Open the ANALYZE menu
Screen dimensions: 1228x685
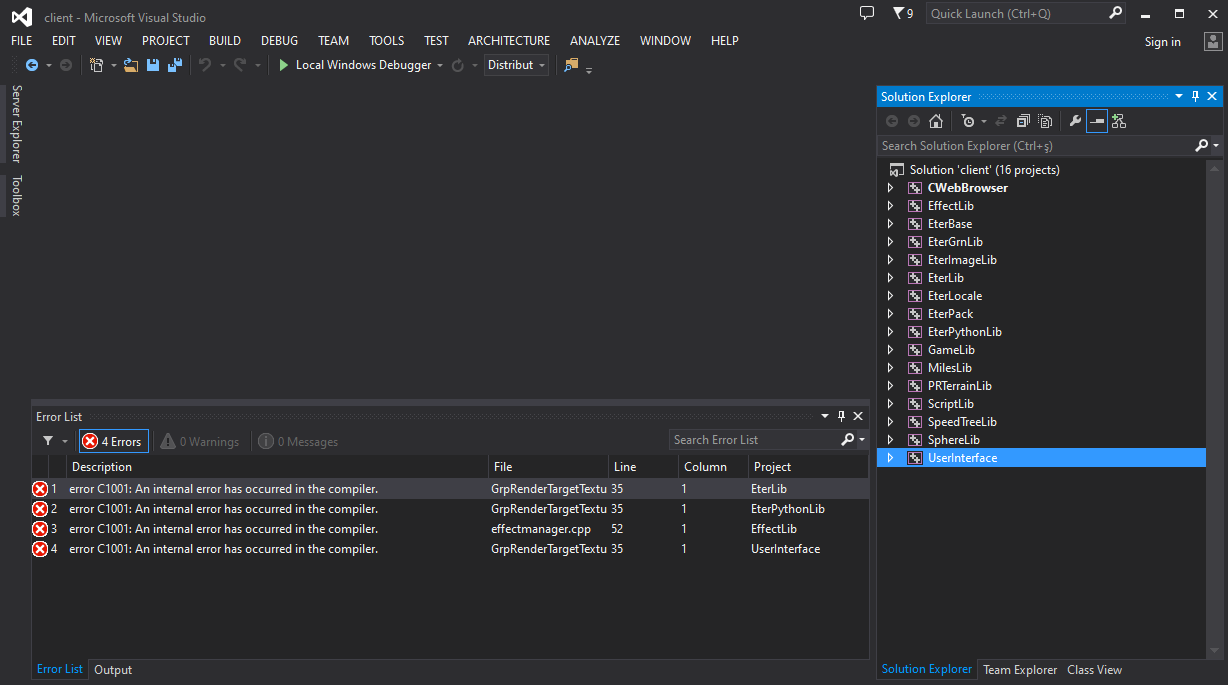click(595, 41)
